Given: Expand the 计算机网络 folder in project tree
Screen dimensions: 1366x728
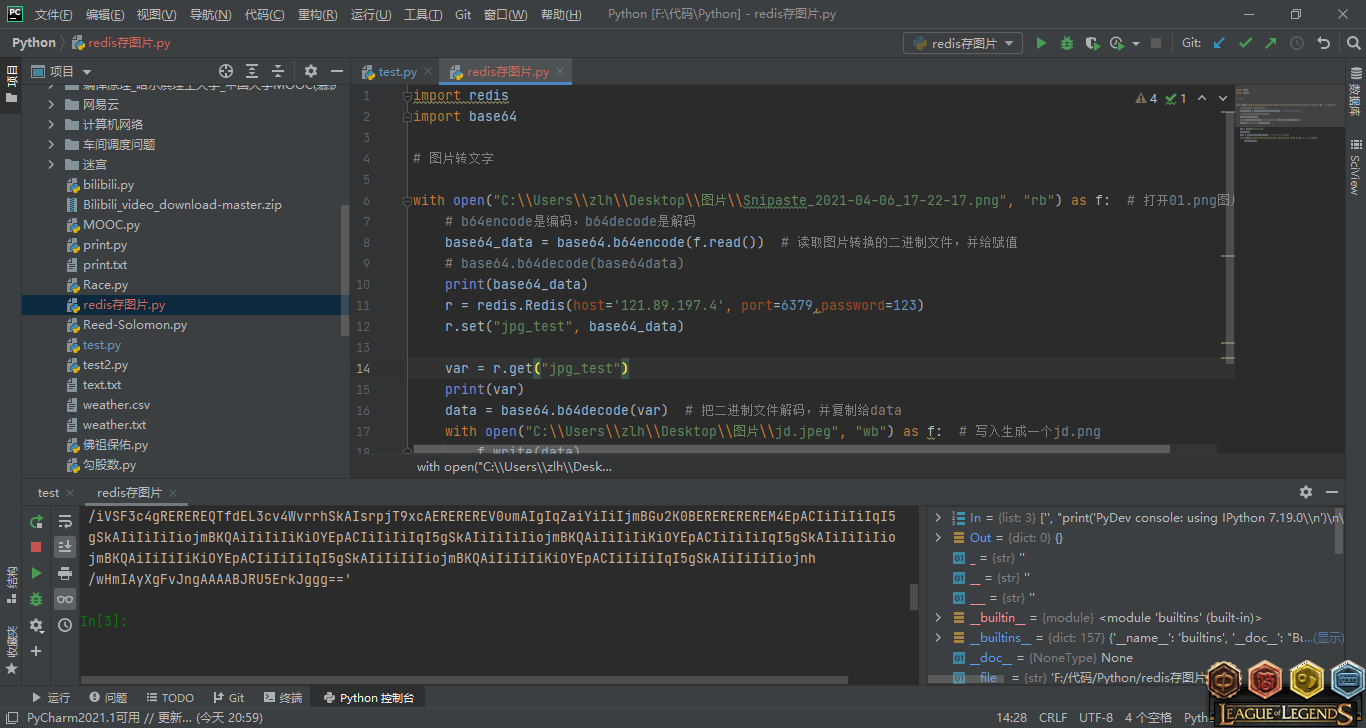Looking at the screenshot, I should coord(51,124).
